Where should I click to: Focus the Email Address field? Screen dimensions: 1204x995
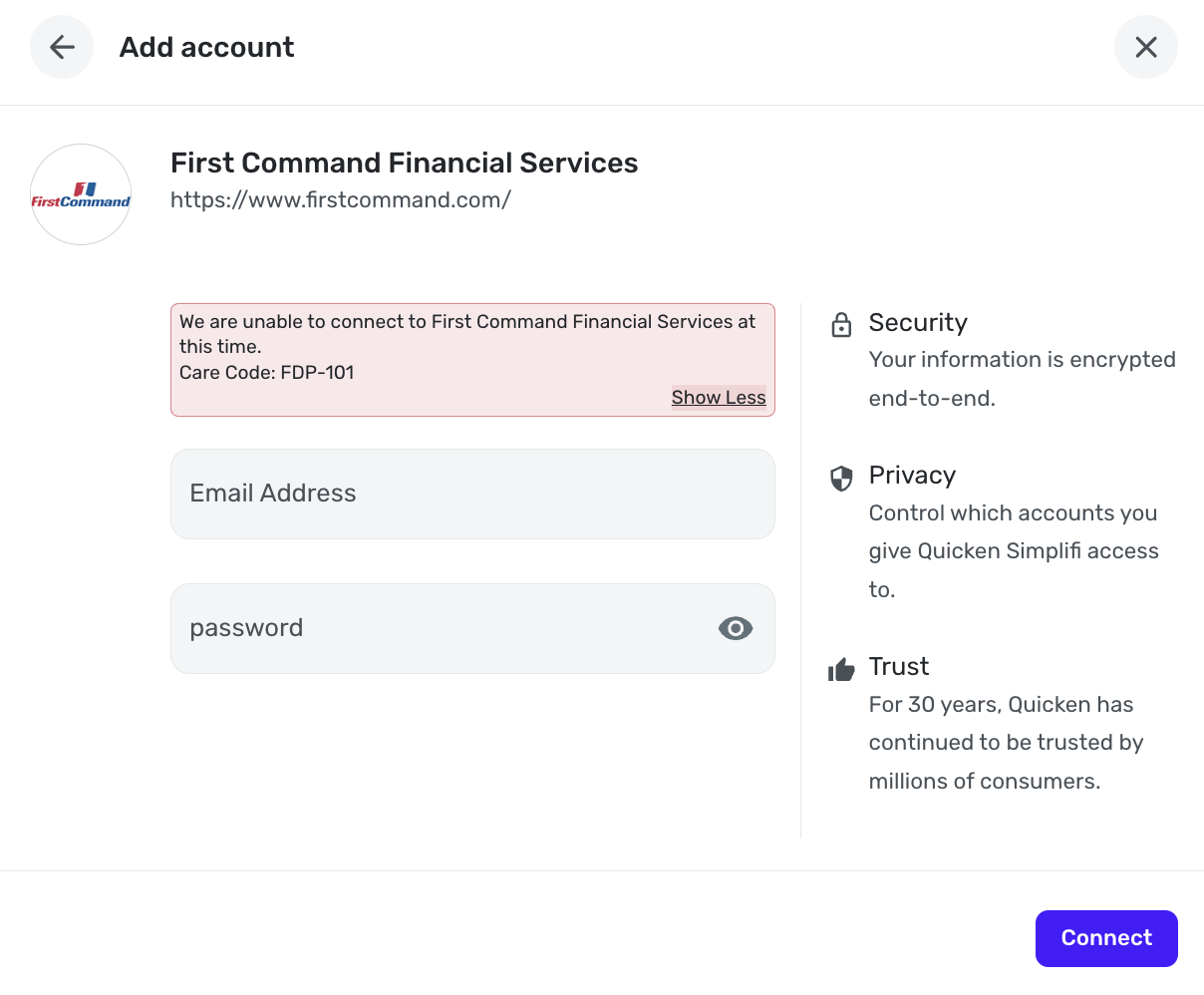click(472, 494)
